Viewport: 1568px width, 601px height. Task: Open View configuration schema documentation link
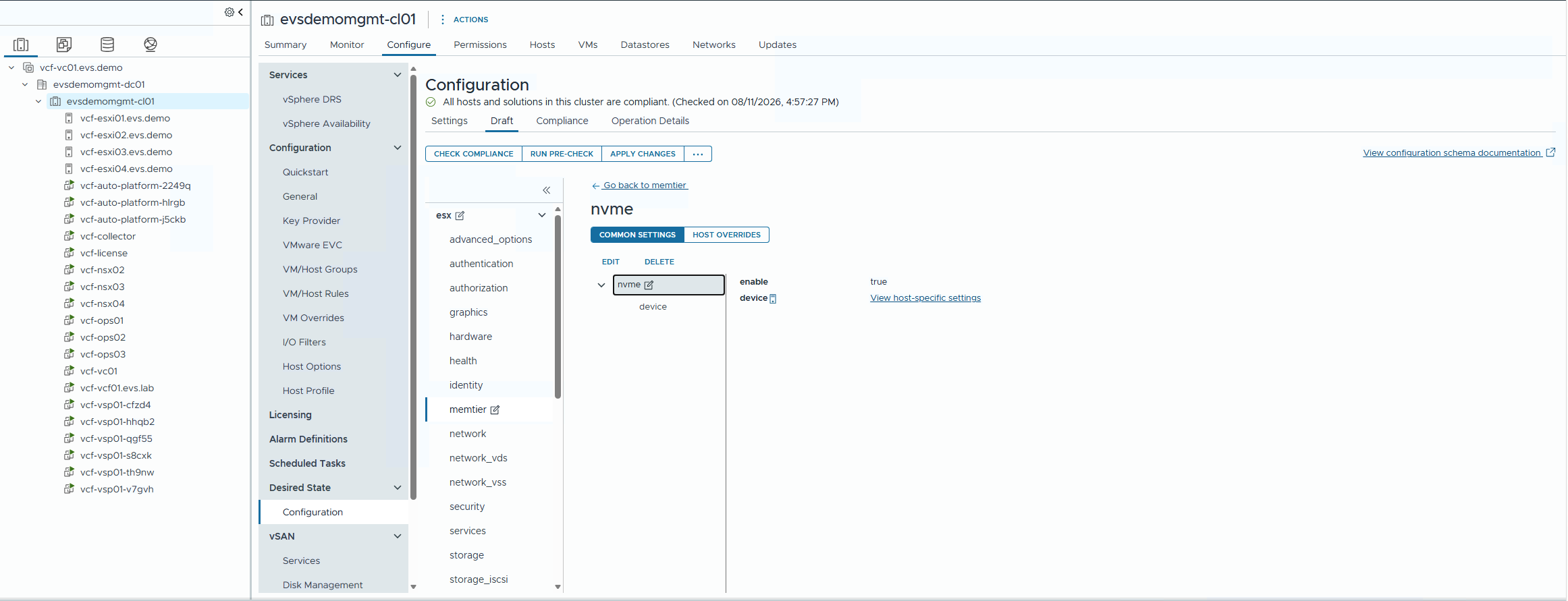(1452, 153)
